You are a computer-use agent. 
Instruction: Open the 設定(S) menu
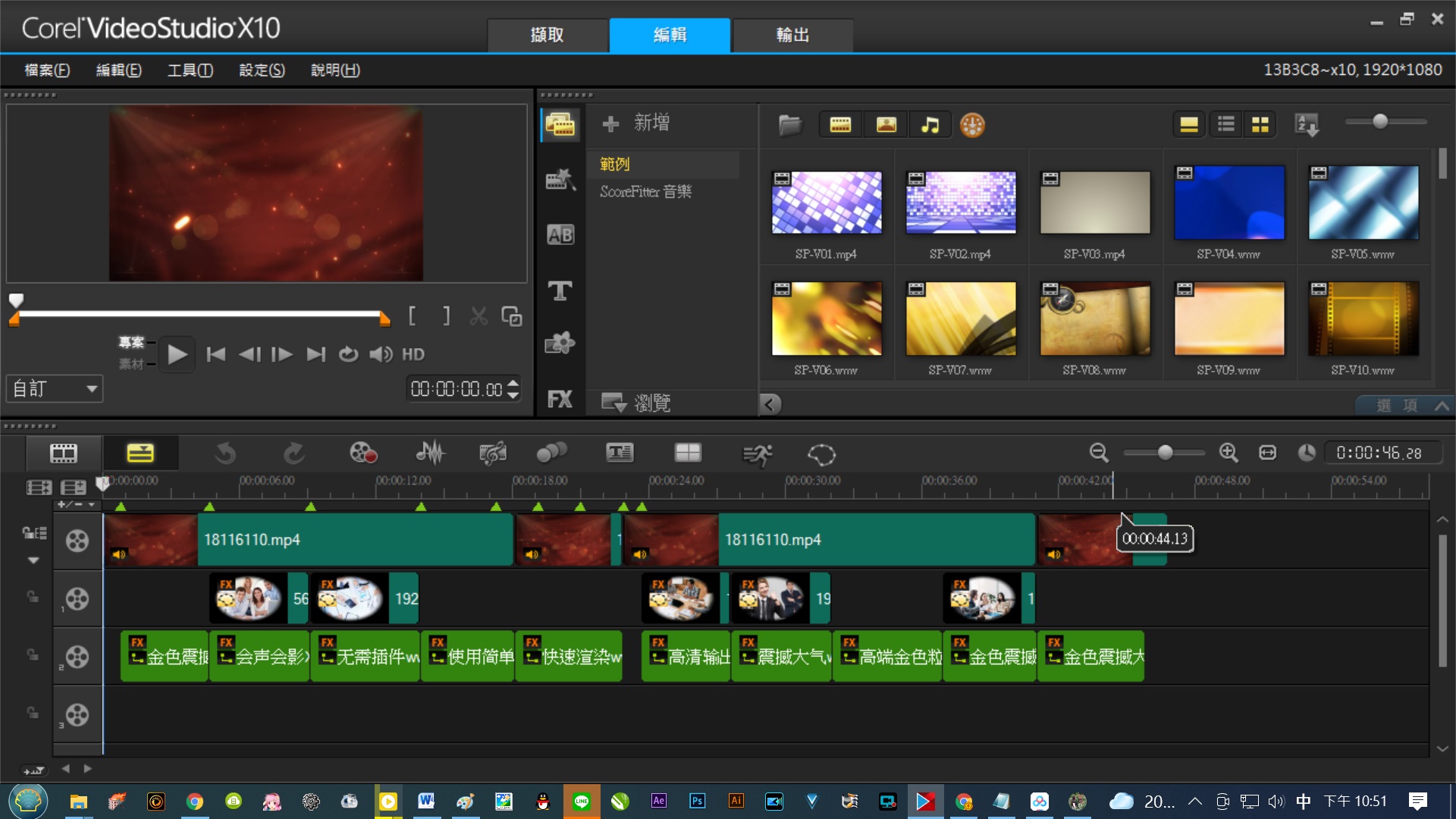pyautogui.click(x=262, y=70)
